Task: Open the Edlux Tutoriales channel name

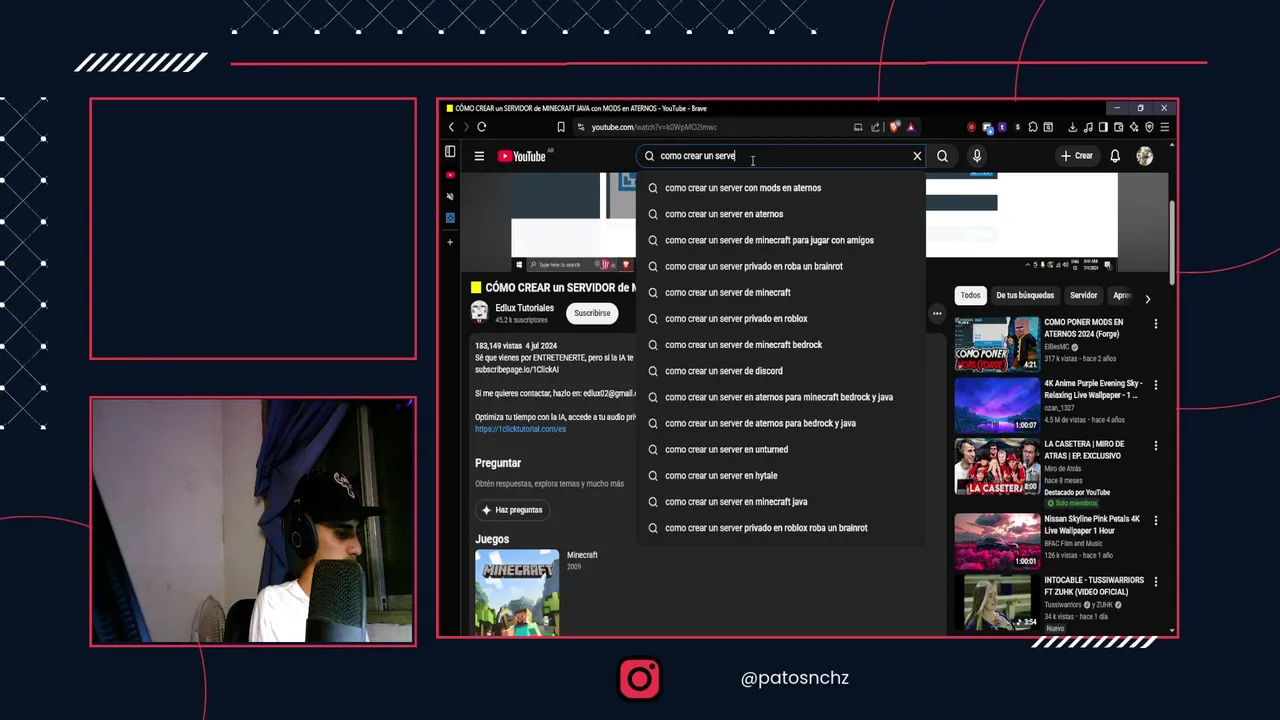Action: pyautogui.click(x=524, y=308)
